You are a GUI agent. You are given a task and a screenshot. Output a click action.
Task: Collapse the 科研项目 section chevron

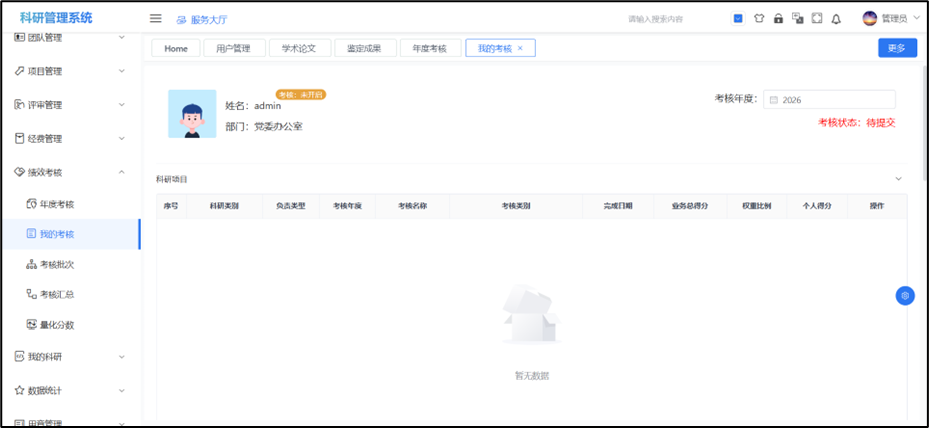[898, 179]
